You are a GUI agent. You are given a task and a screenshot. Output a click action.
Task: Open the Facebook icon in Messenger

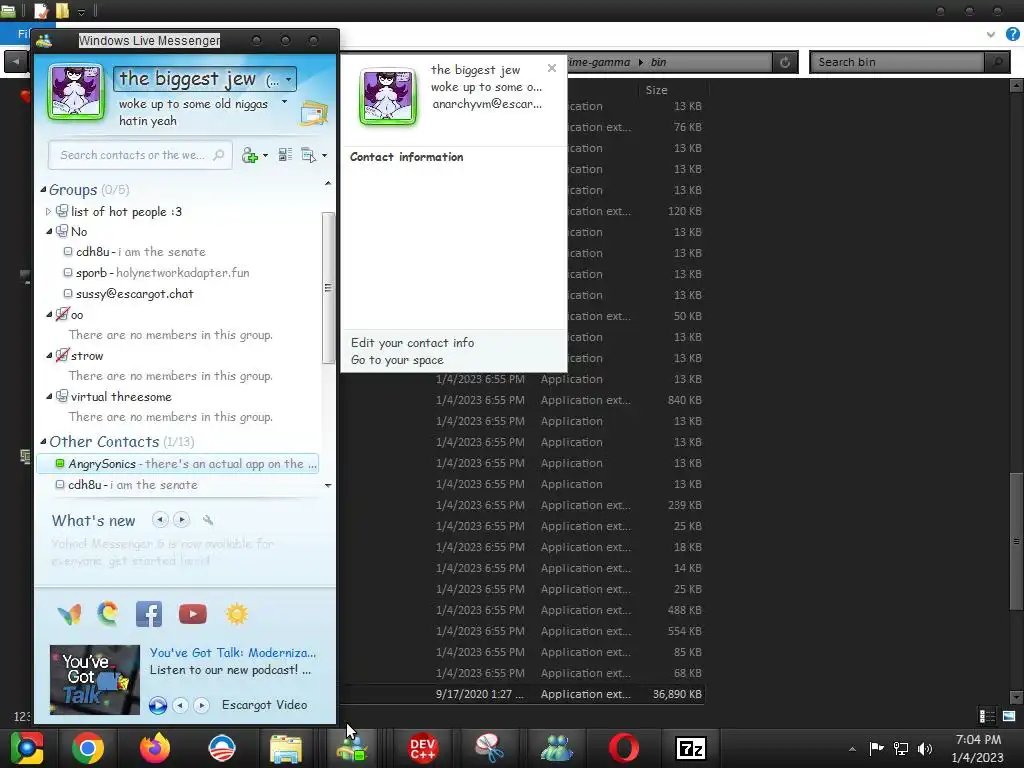pos(149,614)
